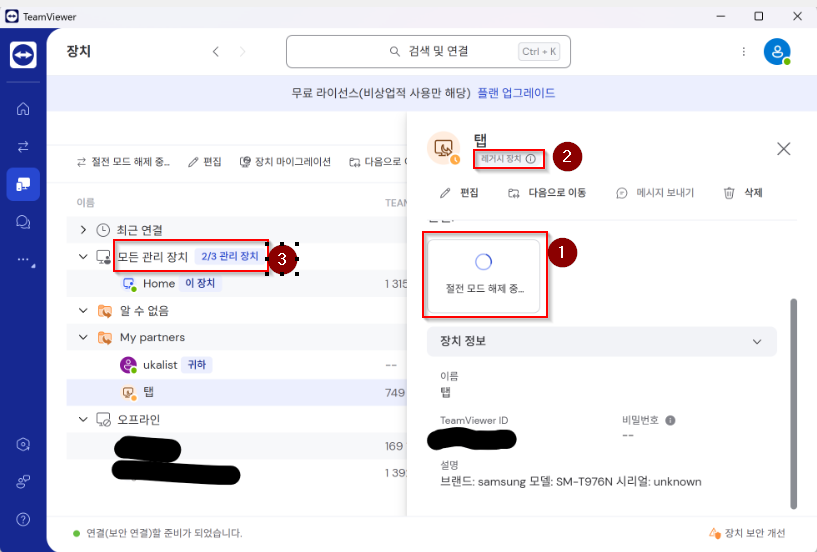The image size is (817, 552).
Task: Click 다음으로 이동 in the detail panel
Action: [x=547, y=193]
